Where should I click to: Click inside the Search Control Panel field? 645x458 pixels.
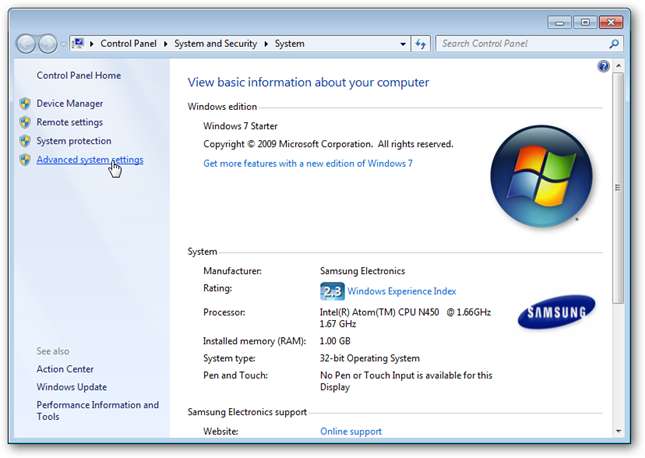coord(520,44)
